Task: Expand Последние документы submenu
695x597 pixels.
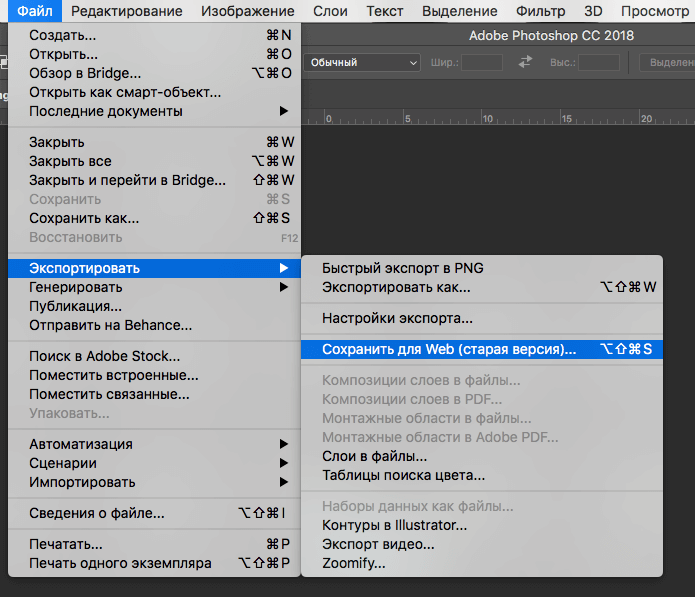Action: pyautogui.click(x=154, y=111)
